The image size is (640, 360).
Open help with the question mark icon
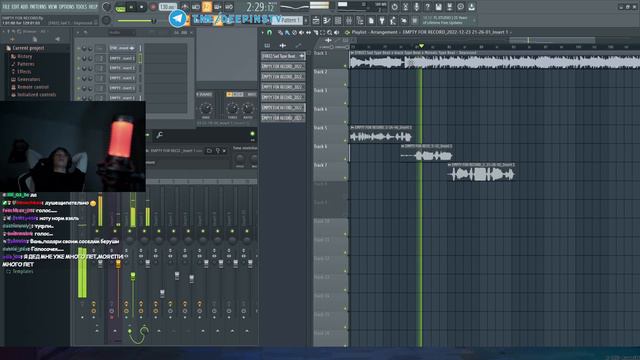pos(427,7)
